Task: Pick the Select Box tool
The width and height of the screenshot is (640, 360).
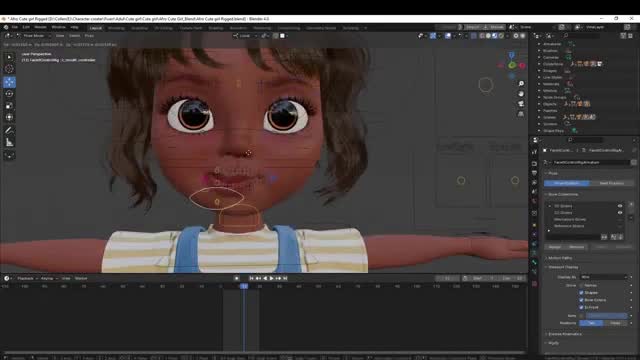Action: point(9,57)
